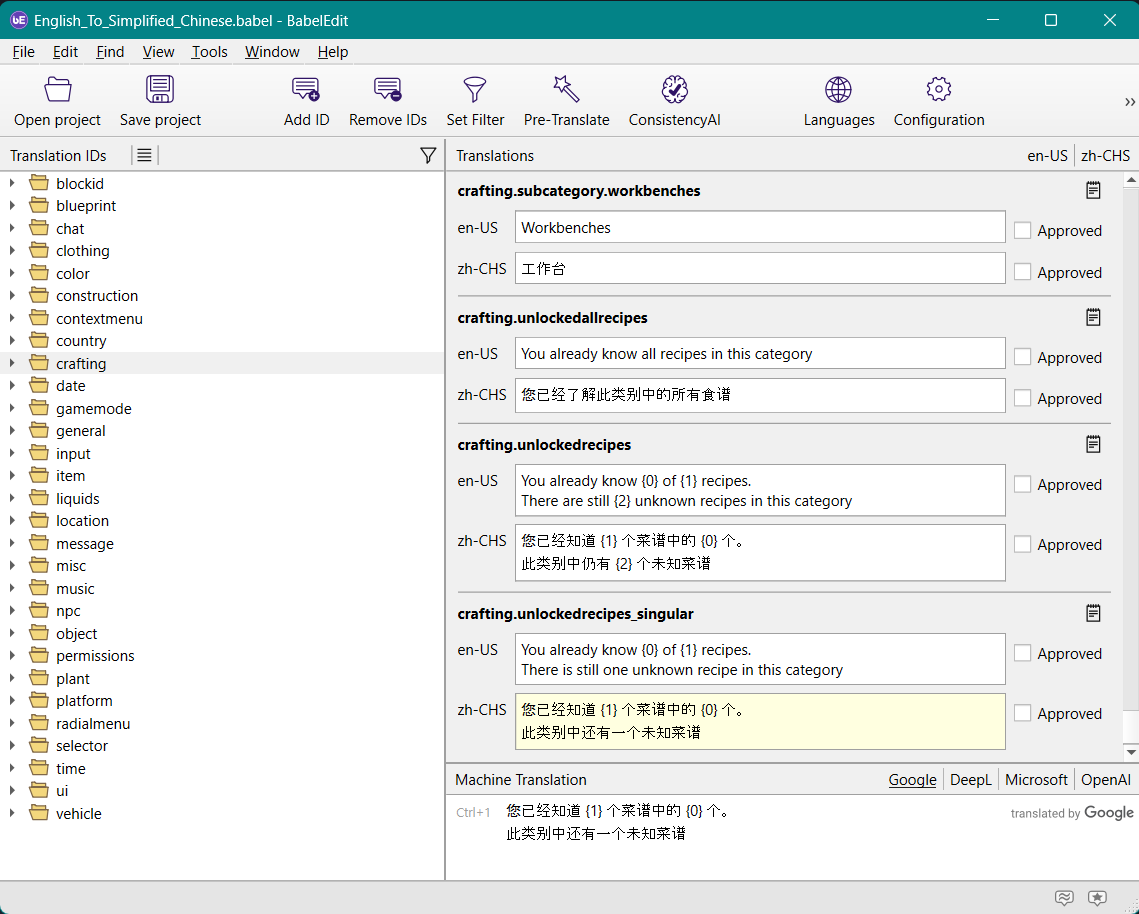This screenshot has height=914, width=1139.
Task: Check Approved for zh-CHS crafting.unlockedrecipes
Action: coord(1022,545)
